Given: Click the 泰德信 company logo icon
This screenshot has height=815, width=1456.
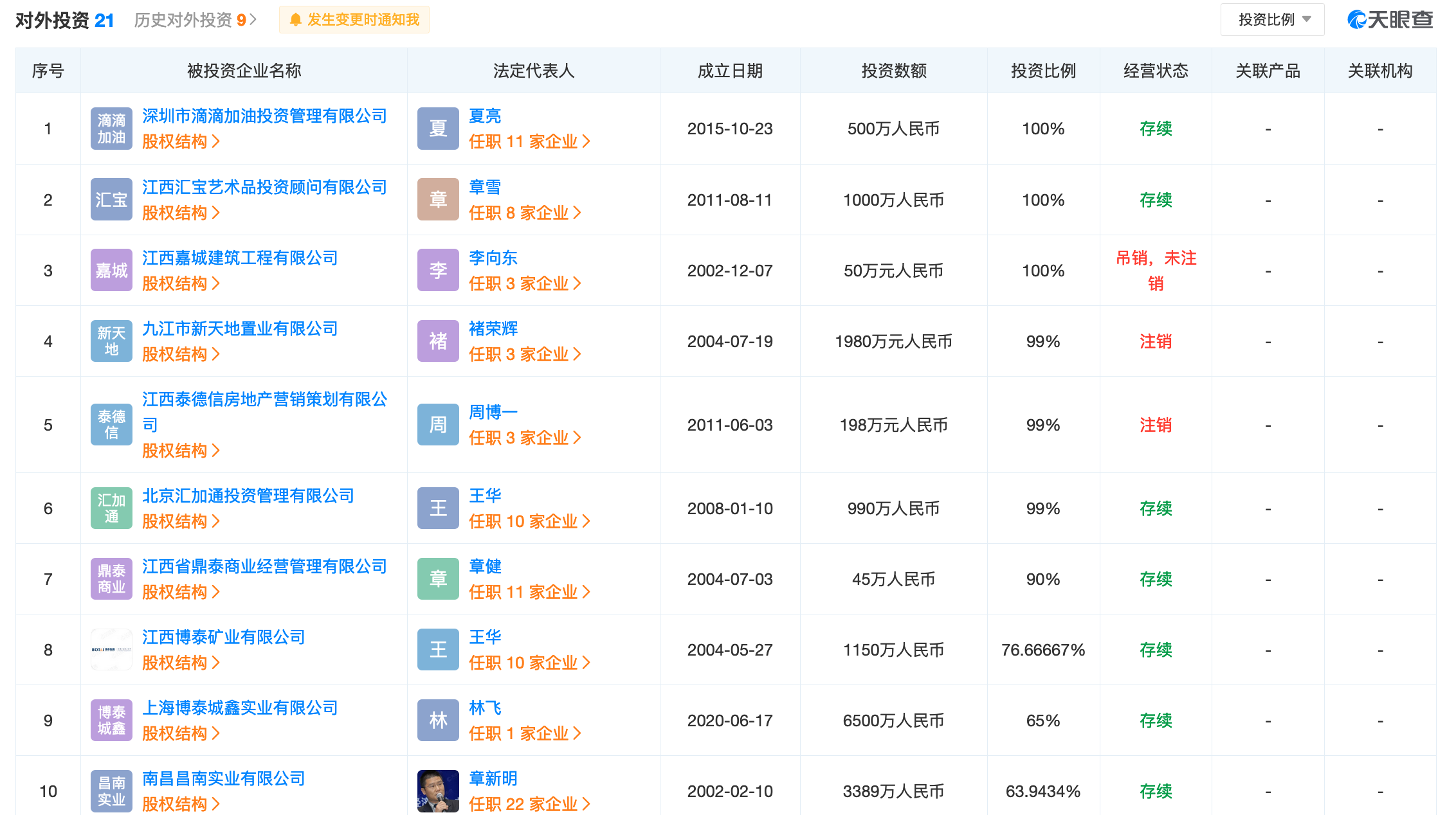Looking at the screenshot, I should (x=111, y=425).
